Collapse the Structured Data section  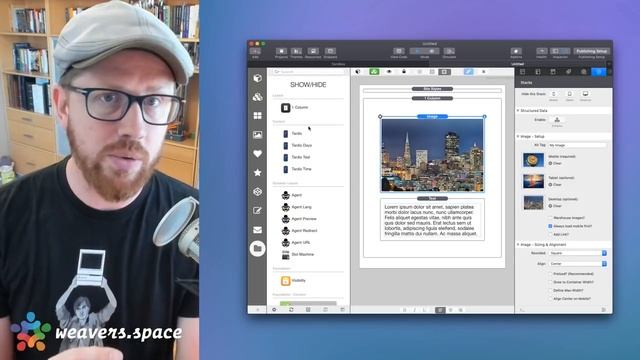518,111
